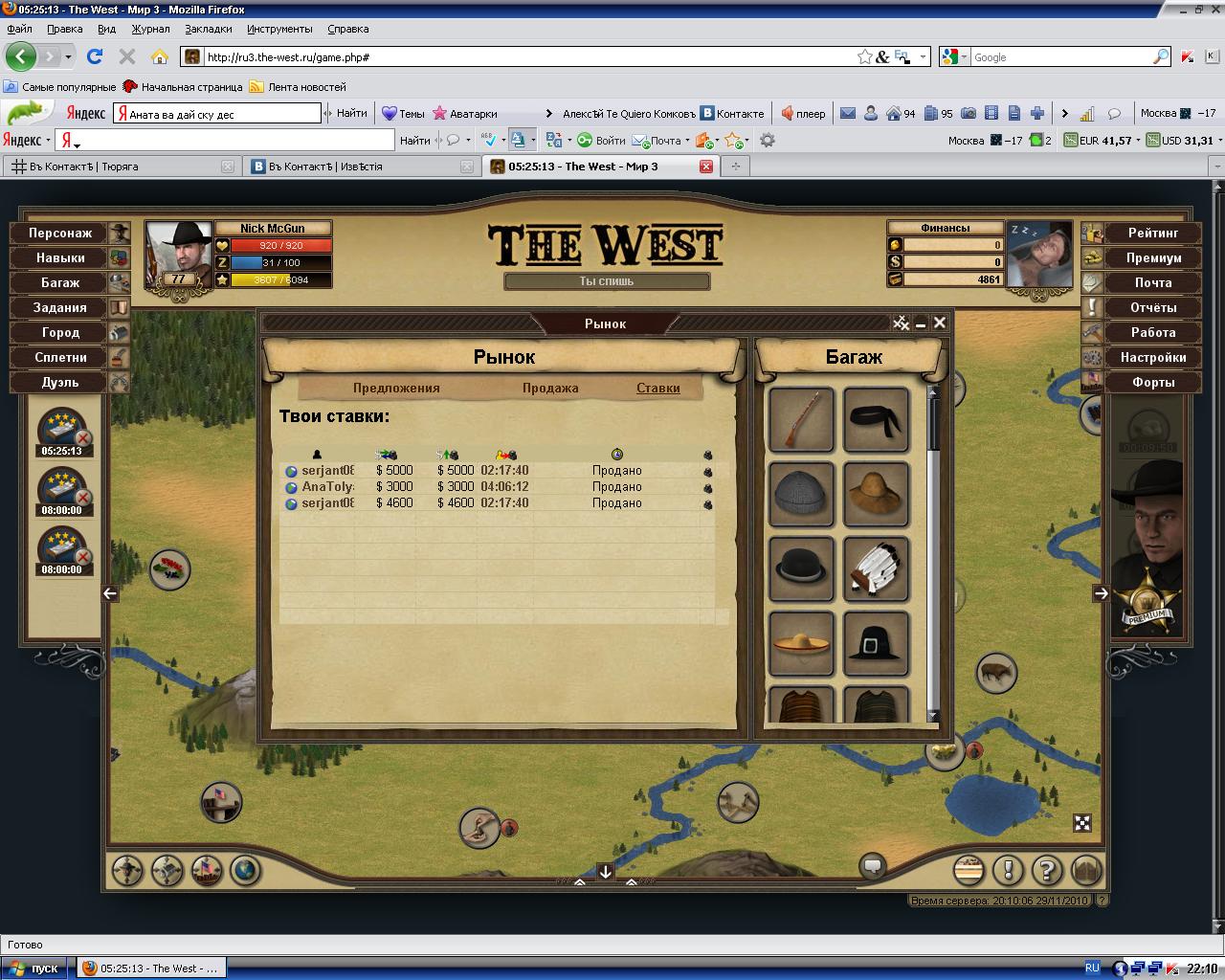Select the rifle item in Багаж
The image size is (1225, 980).
click(x=802, y=419)
